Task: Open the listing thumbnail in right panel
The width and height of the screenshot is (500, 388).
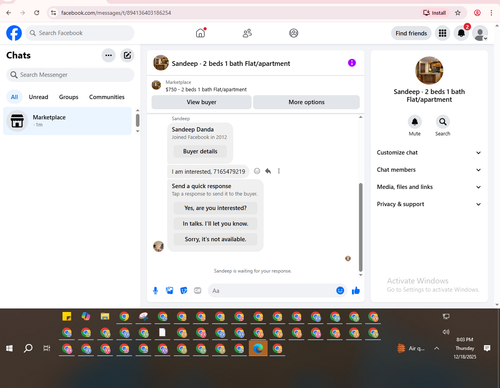Action: point(429,70)
